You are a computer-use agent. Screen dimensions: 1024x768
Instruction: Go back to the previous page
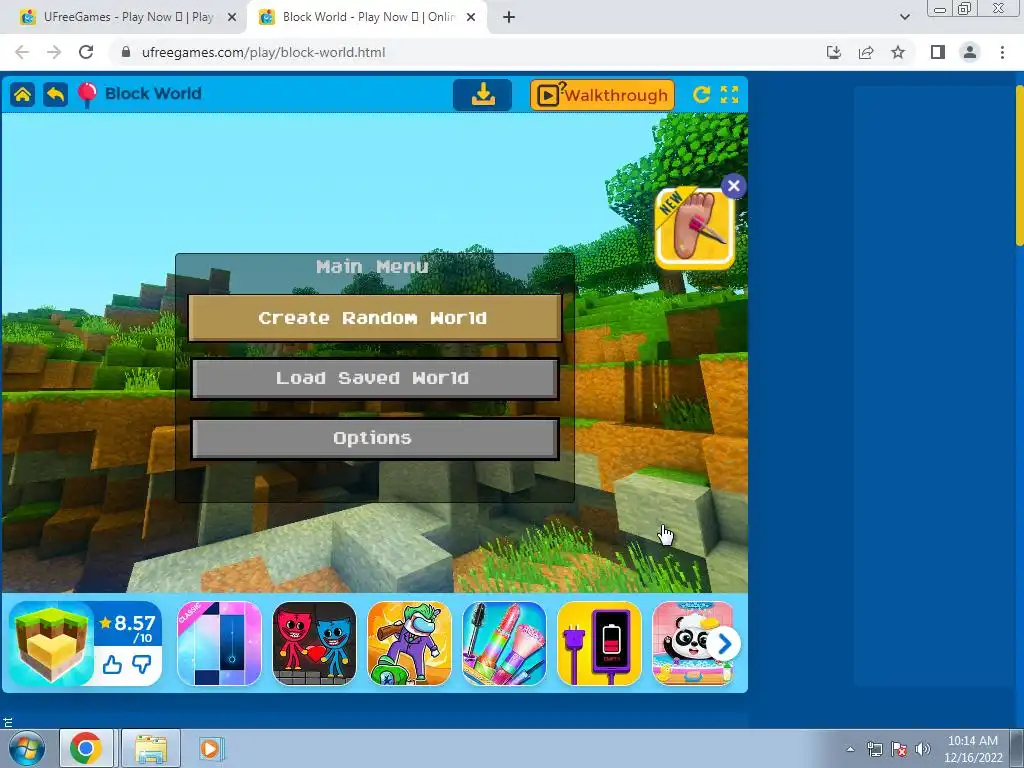pos(22,52)
